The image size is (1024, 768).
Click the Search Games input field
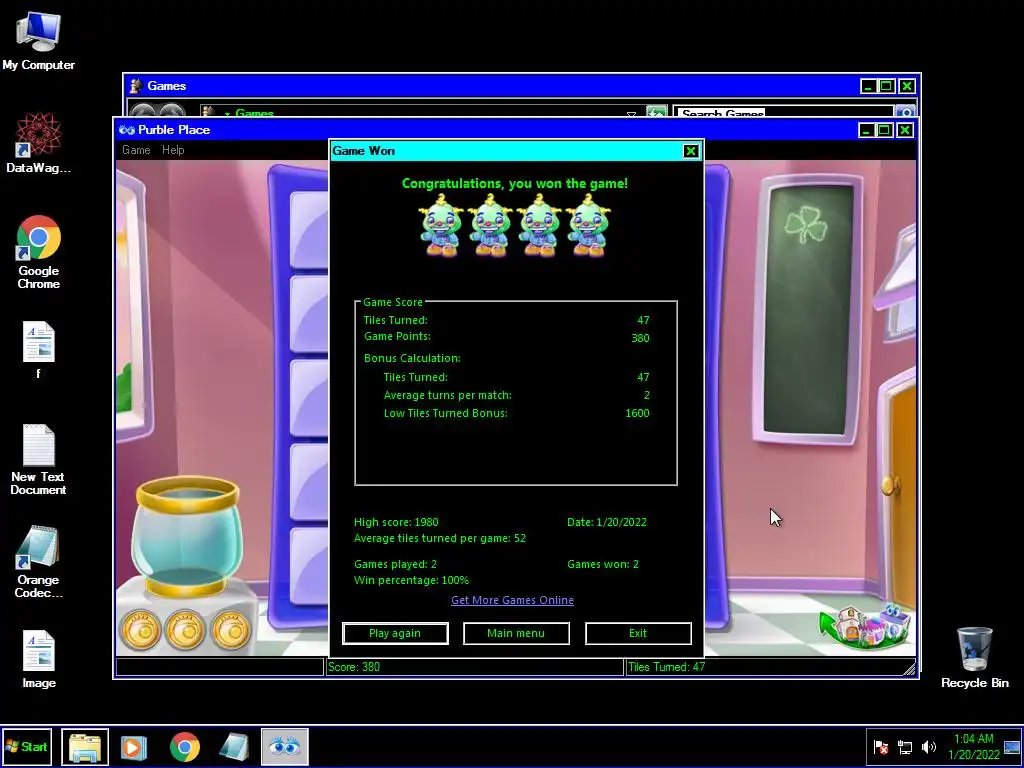(x=783, y=112)
